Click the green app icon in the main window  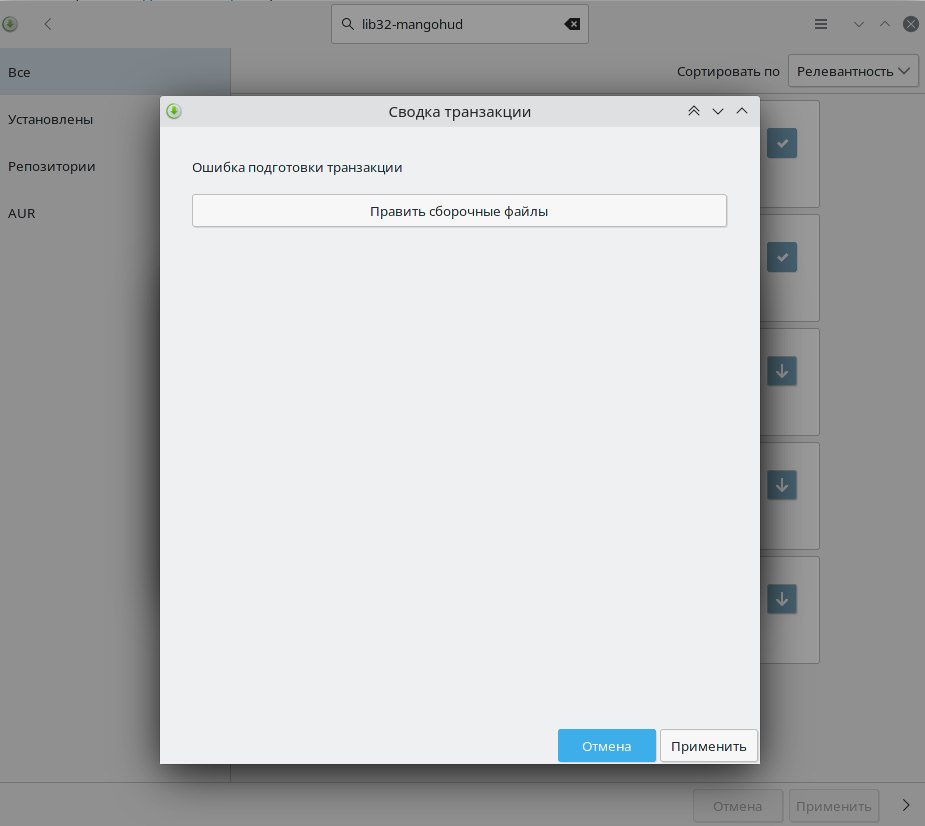[10, 24]
